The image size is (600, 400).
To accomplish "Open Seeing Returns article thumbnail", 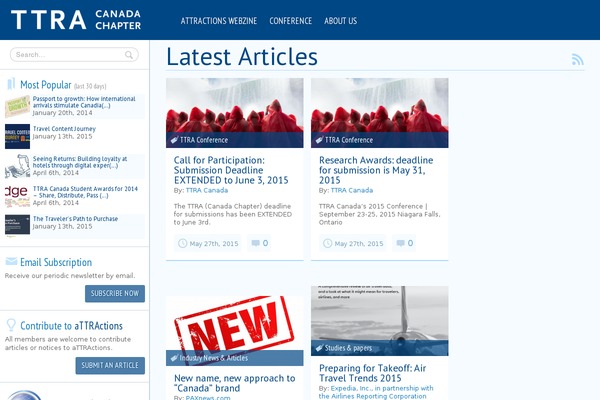I will pos(17,166).
